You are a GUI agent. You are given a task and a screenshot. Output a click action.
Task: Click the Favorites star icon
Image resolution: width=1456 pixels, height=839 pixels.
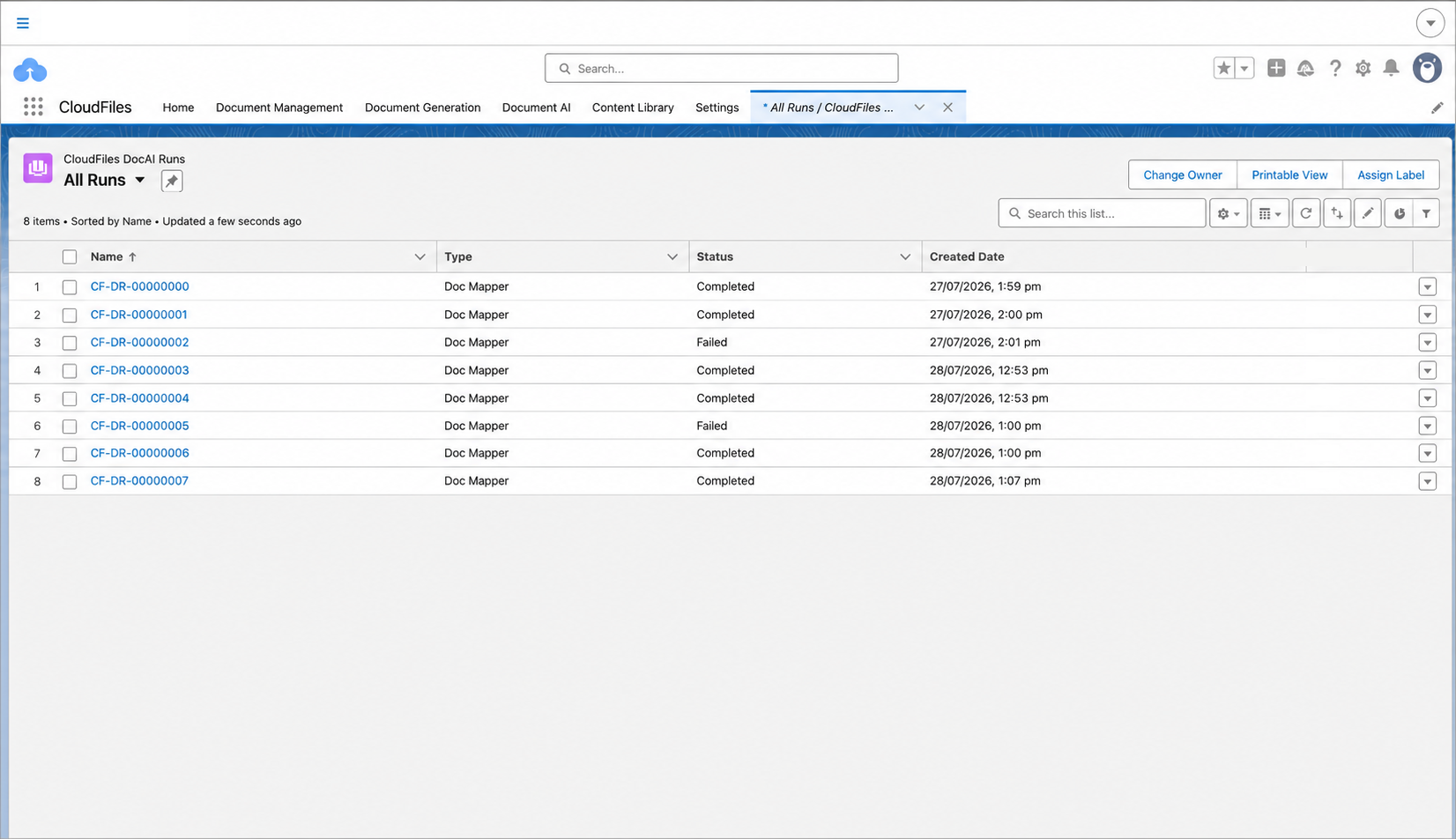[x=1224, y=68]
